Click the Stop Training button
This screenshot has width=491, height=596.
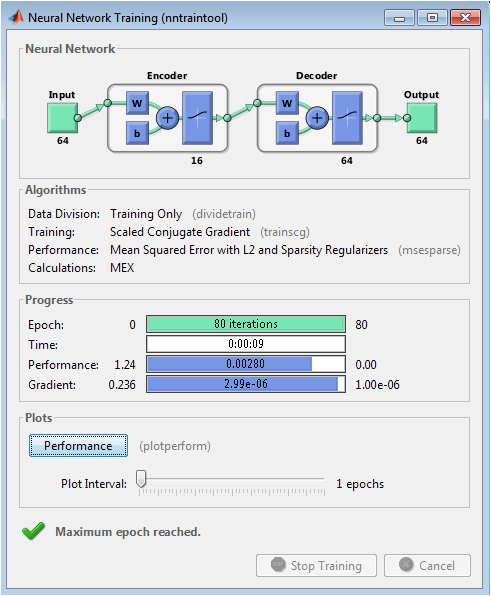[x=316, y=566]
